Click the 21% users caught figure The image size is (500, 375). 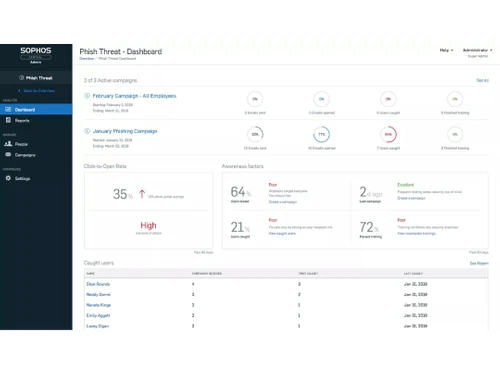(240, 227)
